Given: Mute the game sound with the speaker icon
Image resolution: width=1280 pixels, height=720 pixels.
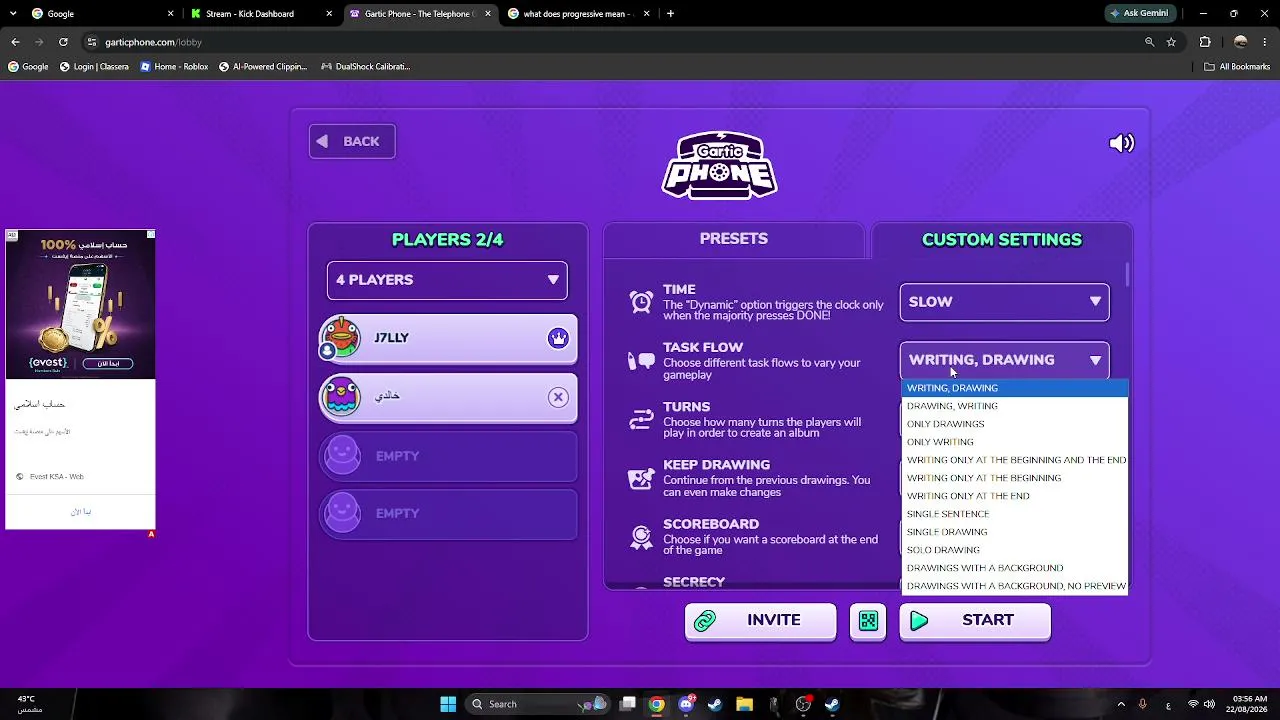Looking at the screenshot, I should point(1122,143).
